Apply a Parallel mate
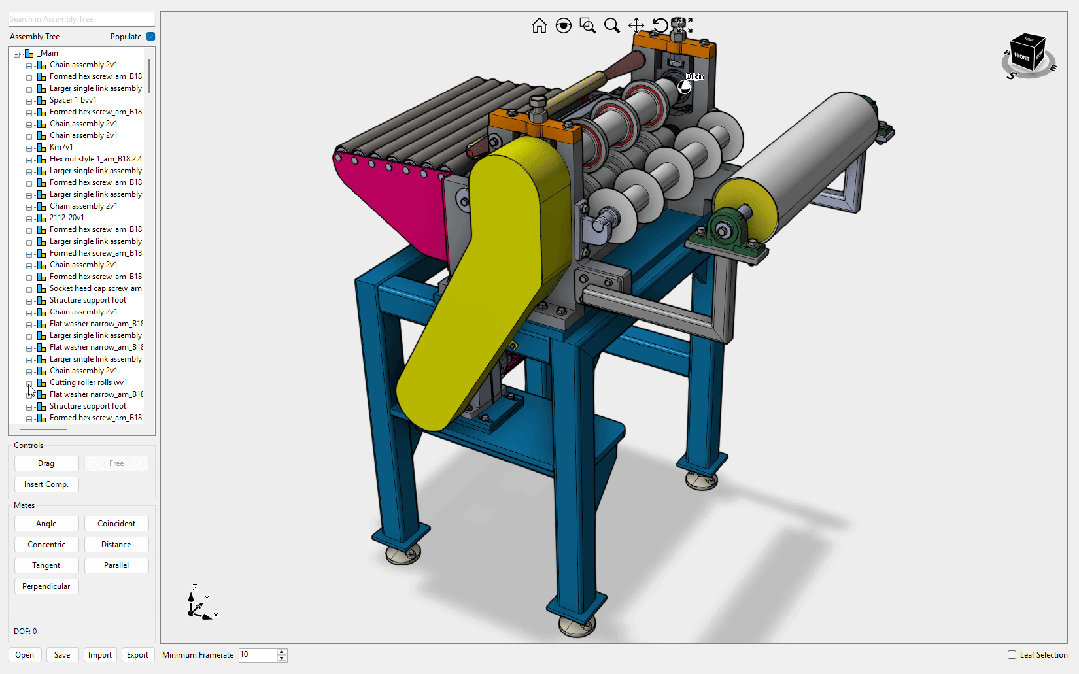The width and height of the screenshot is (1079, 674). coord(116,565)
